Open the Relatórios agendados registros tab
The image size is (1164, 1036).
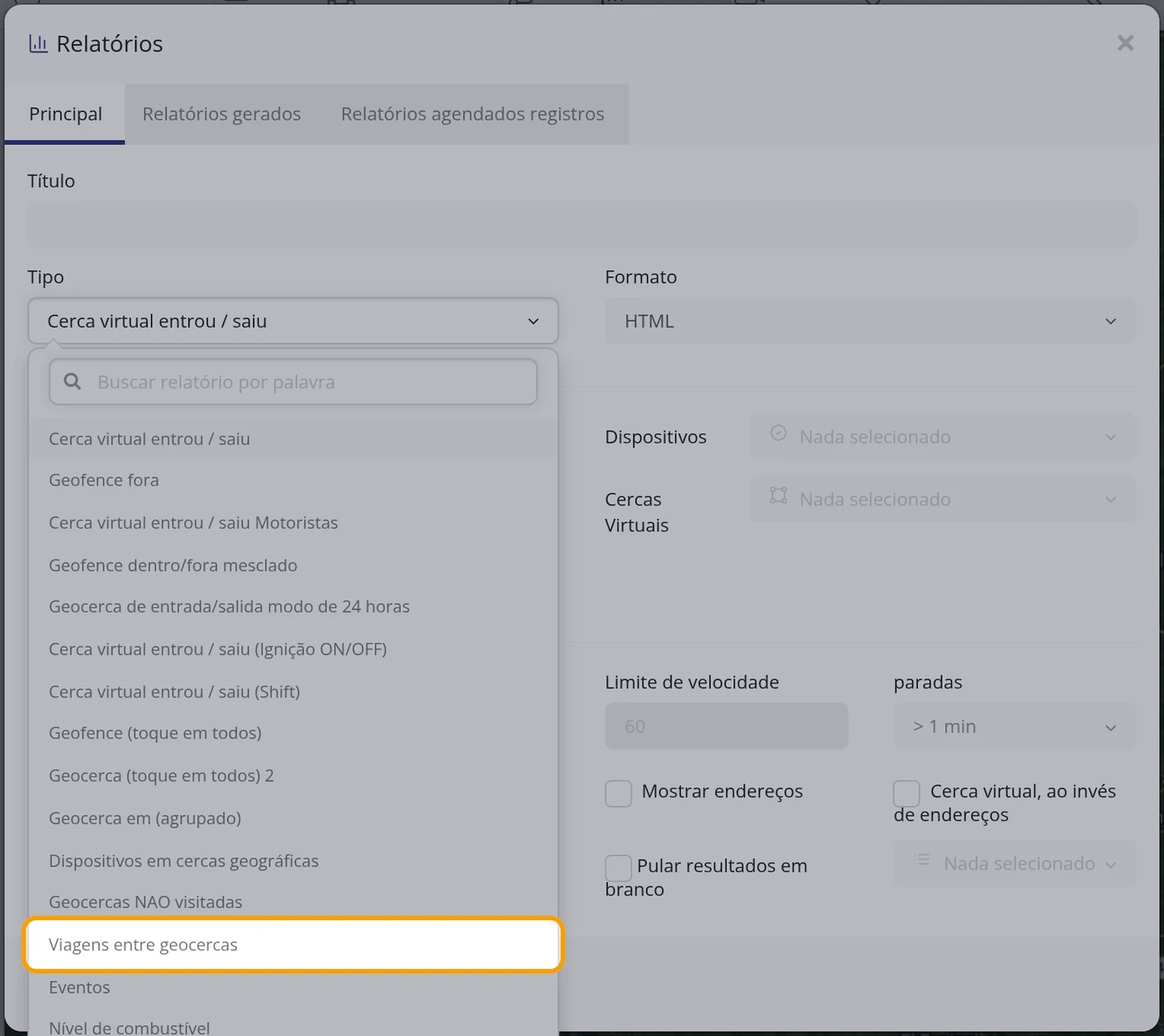click(472, 114)
